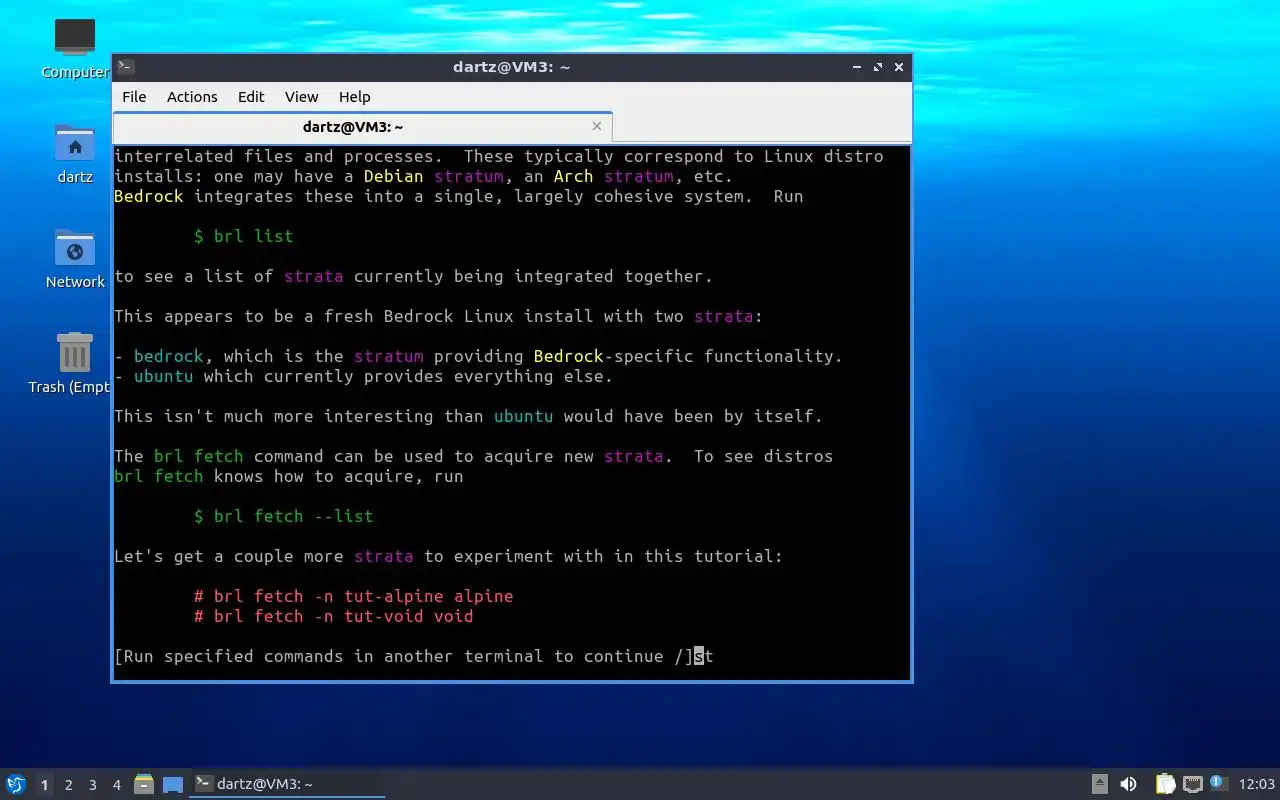Click the 12:03 panel clock
The width and height of the screenshot is (1280, 800).
(x=1257, y=784)
